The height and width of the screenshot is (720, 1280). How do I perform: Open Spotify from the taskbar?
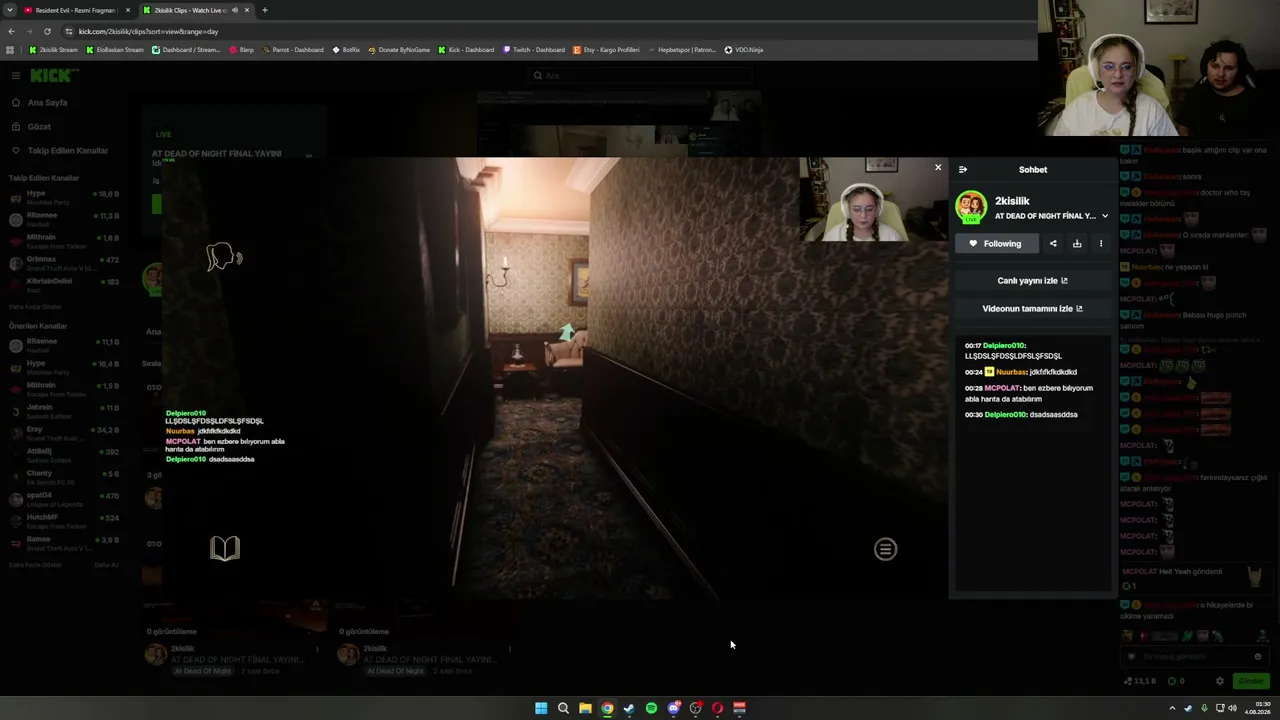tap(651, 708)
